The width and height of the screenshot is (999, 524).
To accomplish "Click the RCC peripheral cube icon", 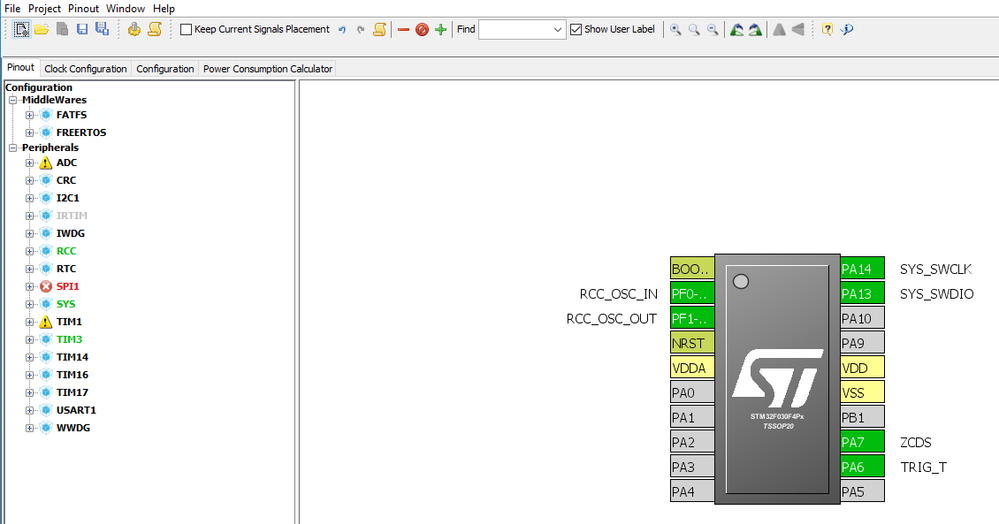I will [45, 251].
